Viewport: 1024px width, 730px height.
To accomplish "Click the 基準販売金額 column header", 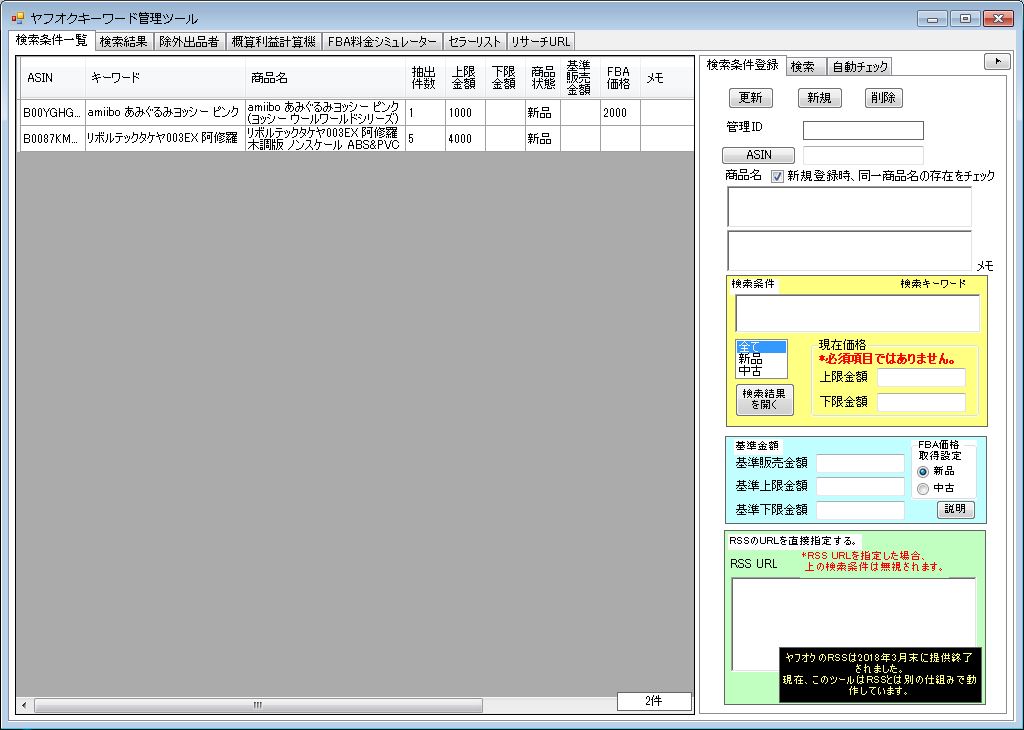I will [x=580, y=78].
